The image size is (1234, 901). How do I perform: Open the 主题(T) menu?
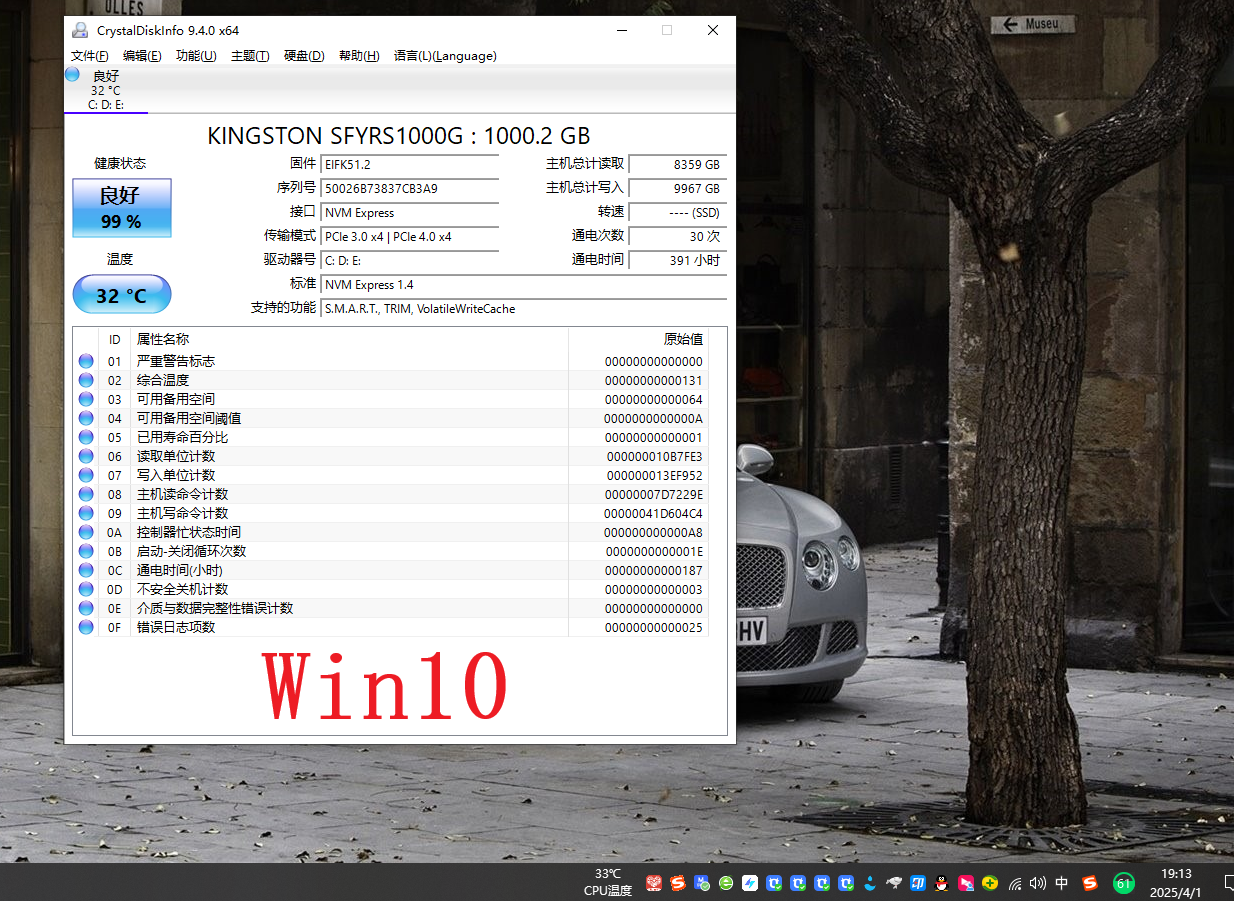250,56
